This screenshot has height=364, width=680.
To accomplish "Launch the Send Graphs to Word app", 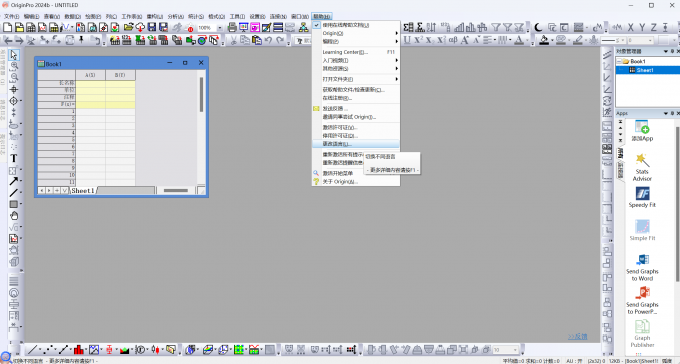I will pyautogui.click(x=642, y=267).
